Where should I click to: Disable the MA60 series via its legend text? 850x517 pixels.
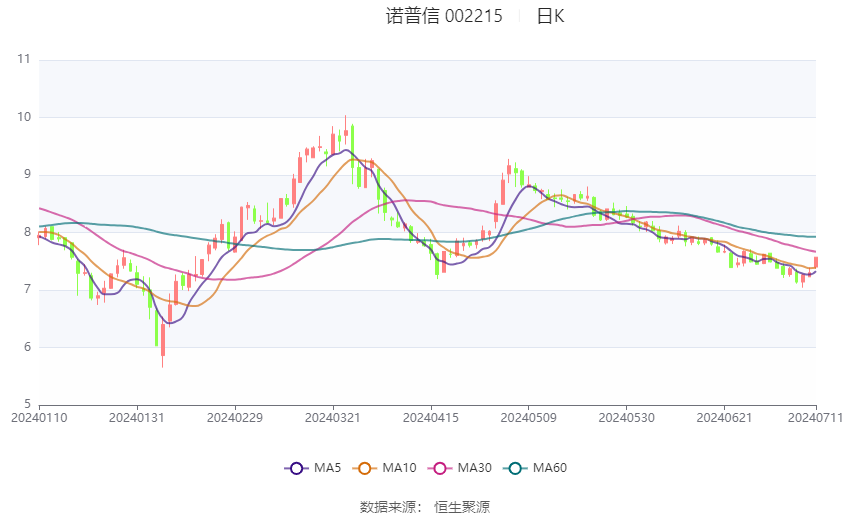549,468
